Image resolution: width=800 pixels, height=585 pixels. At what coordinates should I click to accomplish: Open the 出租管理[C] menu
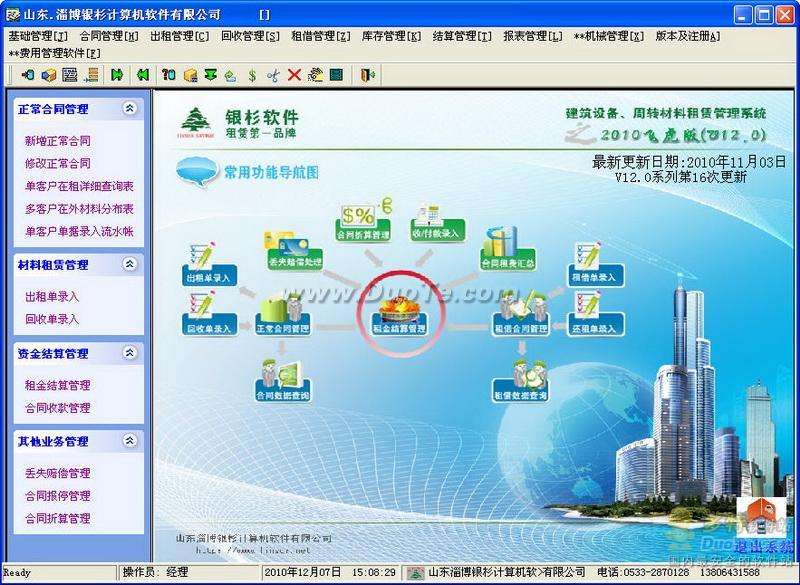[x=180, y=36]
